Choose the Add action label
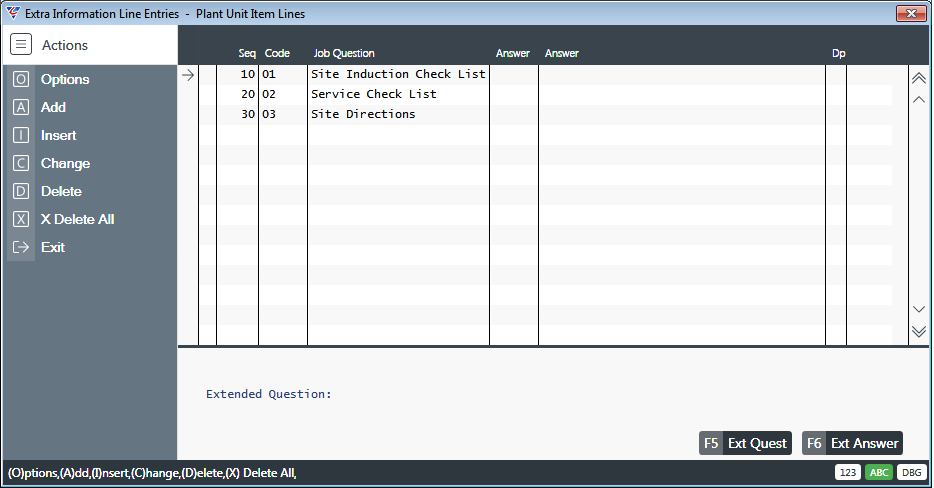The width and height of the screenshot is (934, 488). tap(53, 107)
